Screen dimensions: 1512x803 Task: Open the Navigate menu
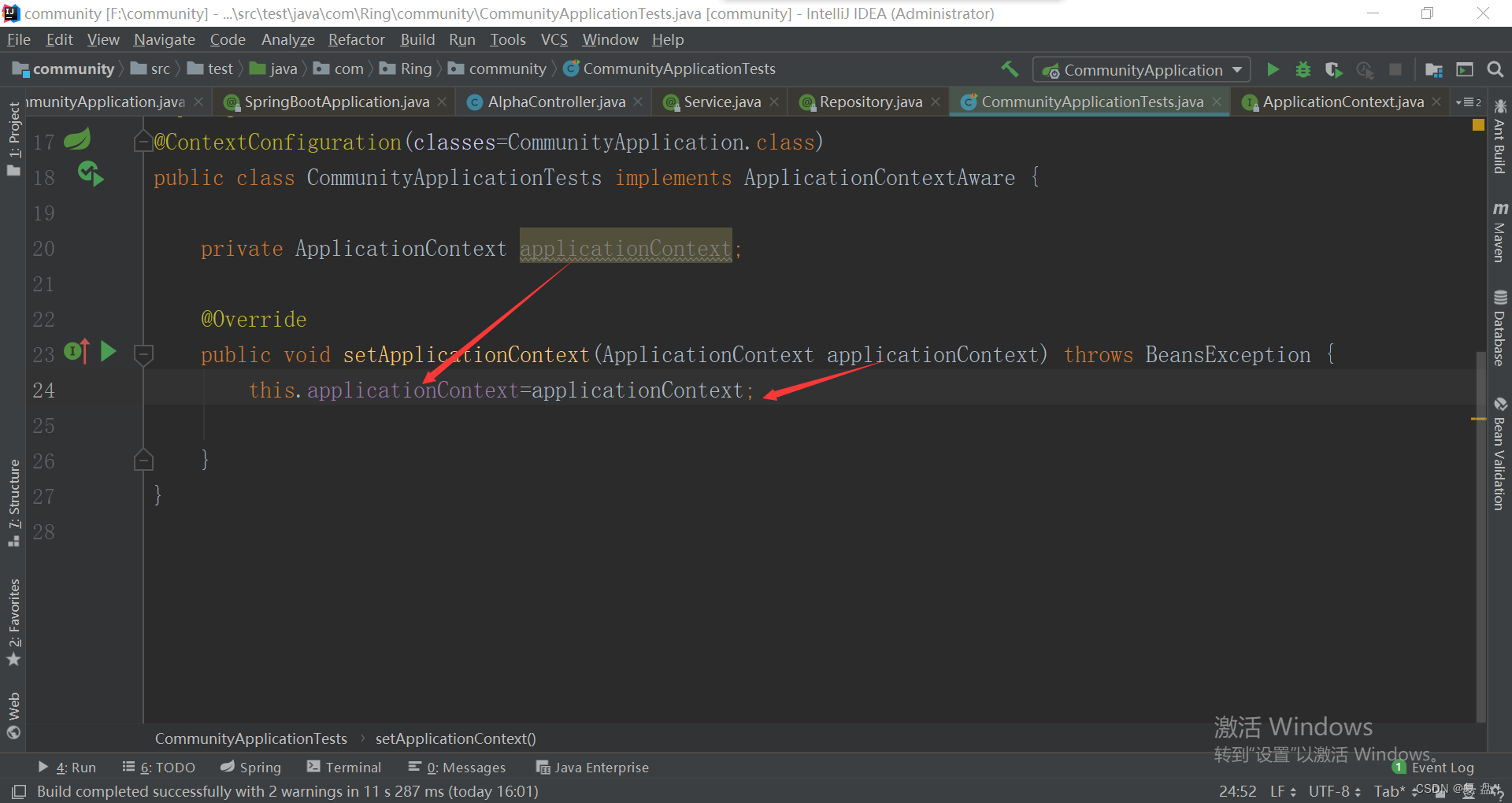pyautogui.click(x=164, y=39)
